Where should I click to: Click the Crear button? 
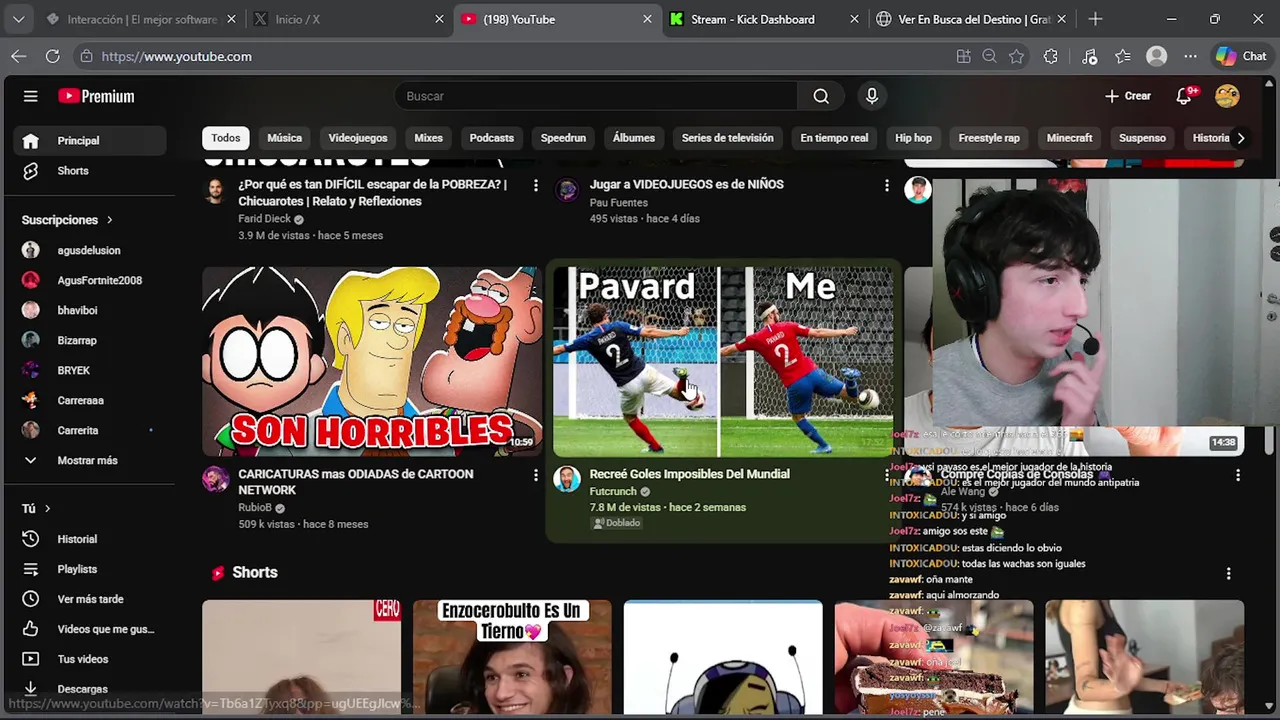pos(1128,96)
